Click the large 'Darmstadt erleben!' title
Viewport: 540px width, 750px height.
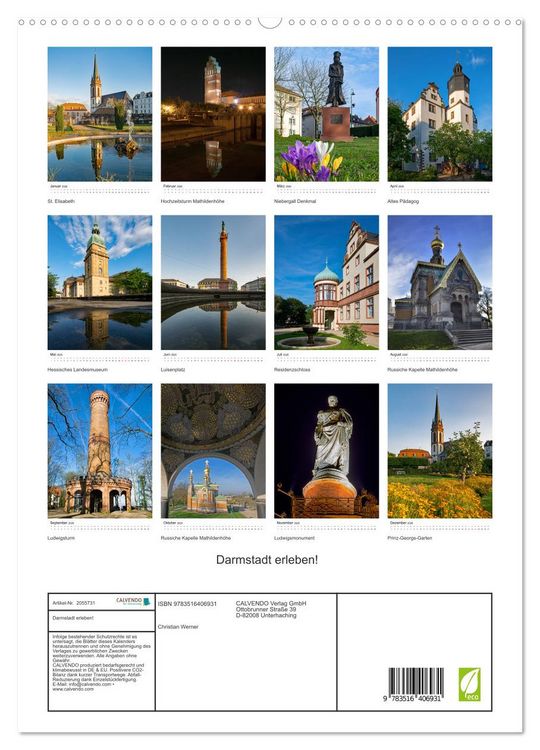click(x=267, y=560)
